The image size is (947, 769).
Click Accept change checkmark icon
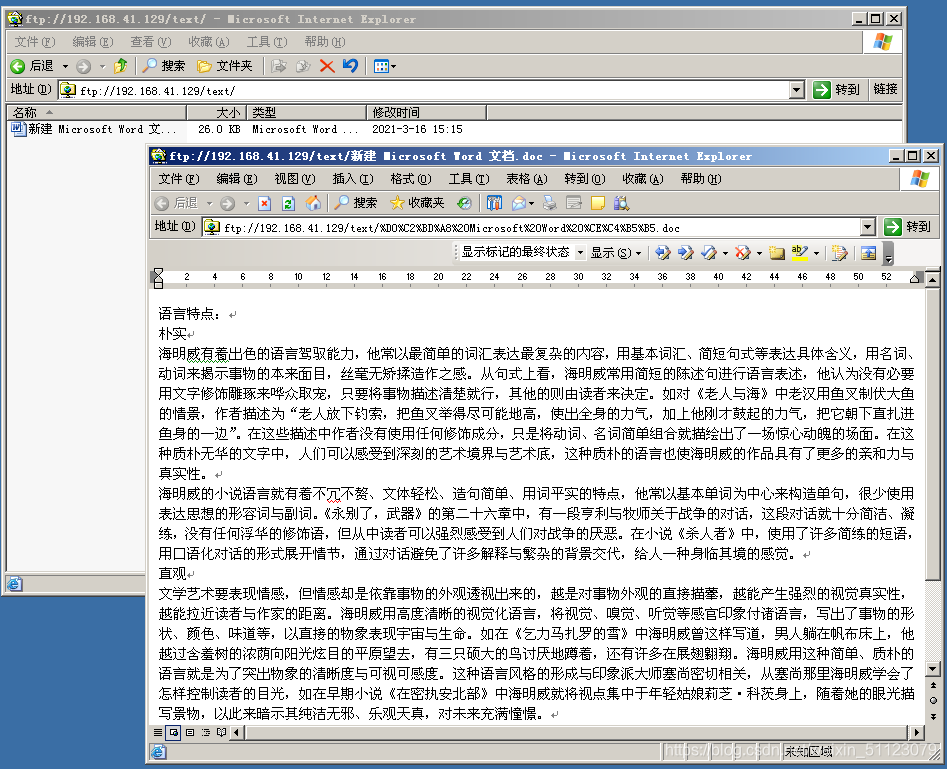click(x=709, y=253)
